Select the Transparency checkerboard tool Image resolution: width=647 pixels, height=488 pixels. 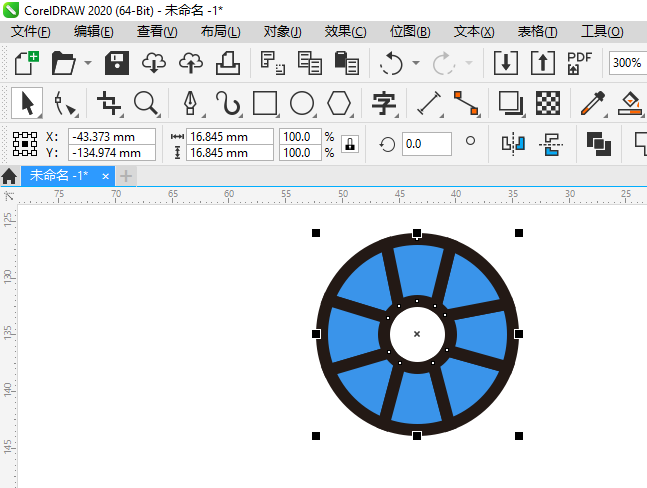[548, 103]
